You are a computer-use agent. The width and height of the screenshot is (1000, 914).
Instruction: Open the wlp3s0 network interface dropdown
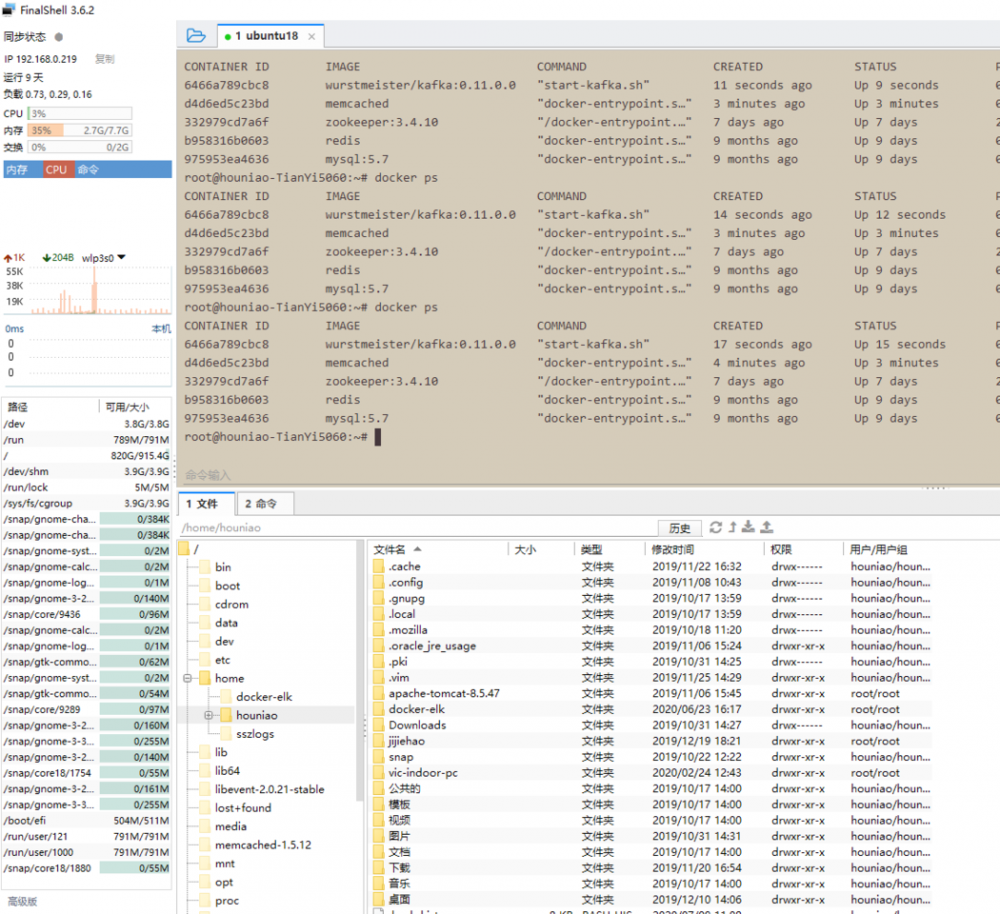click(x=121, y=258)
